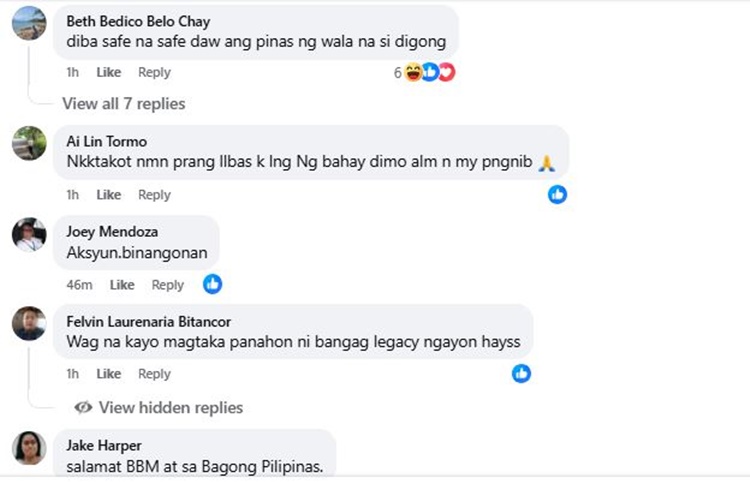Reply to Ai Lin Tormo's comment
Viewport: 750px width, 483px height.
[x=154, y=195]
